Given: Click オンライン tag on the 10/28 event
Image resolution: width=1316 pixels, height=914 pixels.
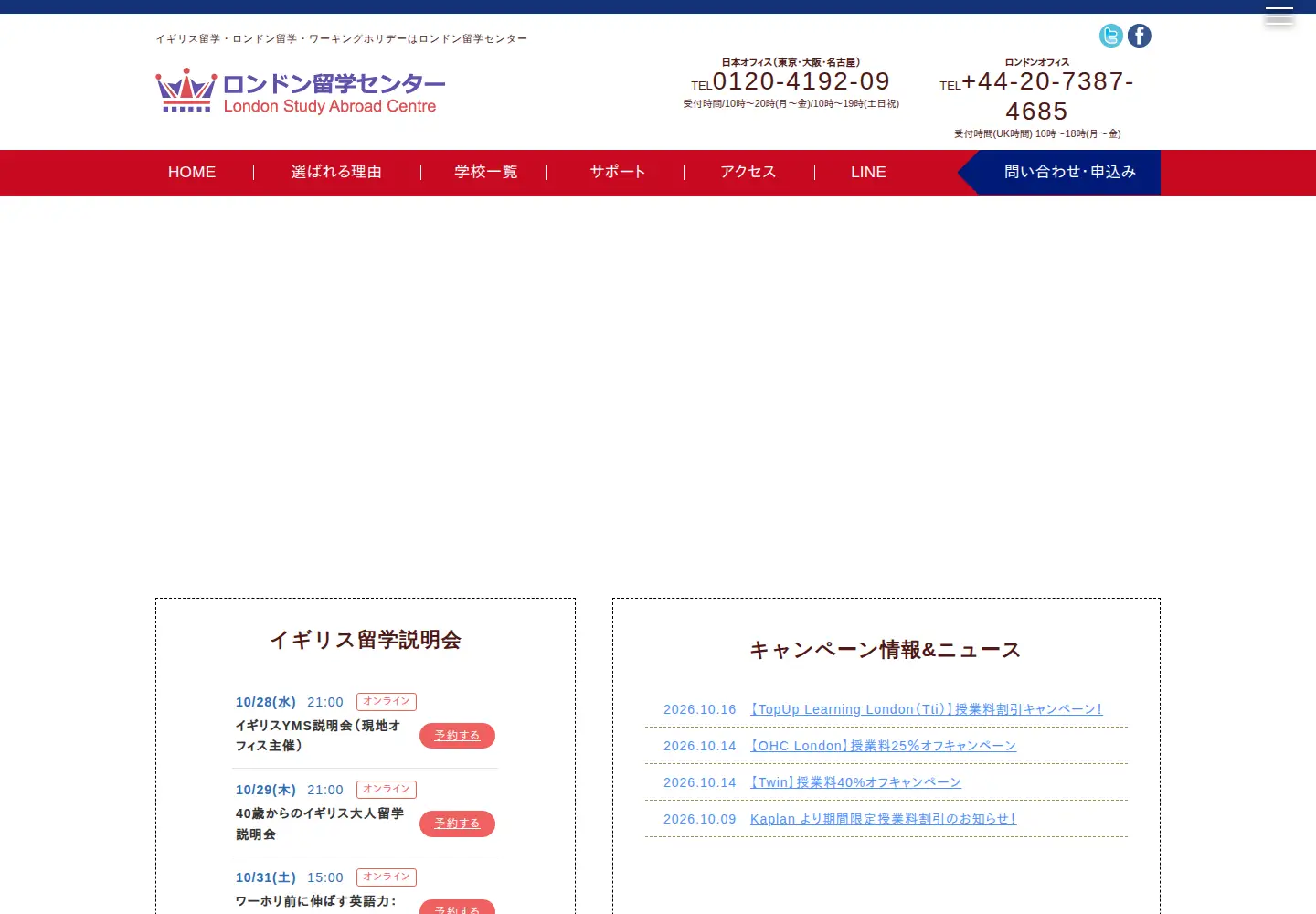Looking at the screenshot, I should 387,702.
